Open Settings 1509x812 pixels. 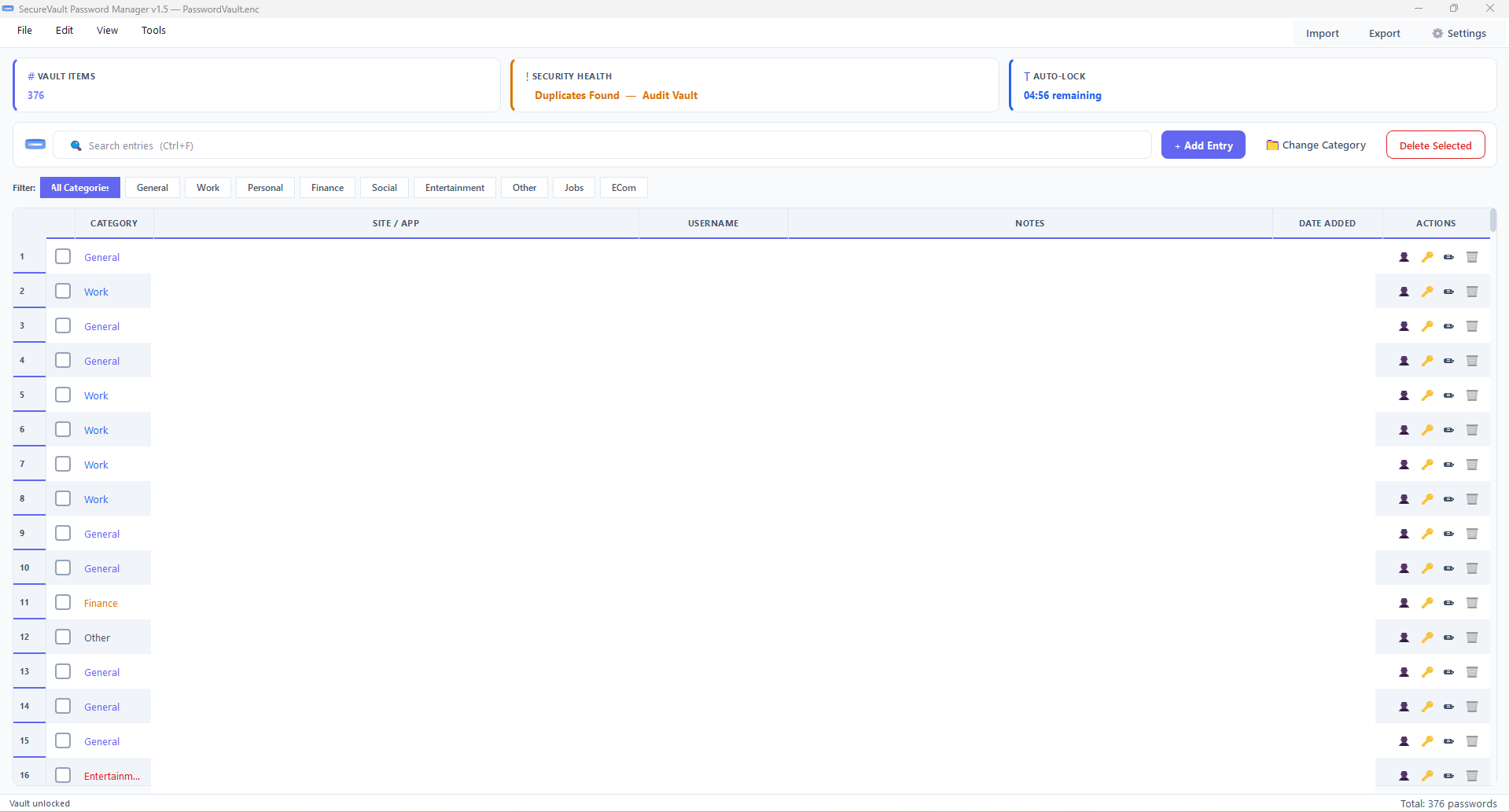pos(1459,33)
